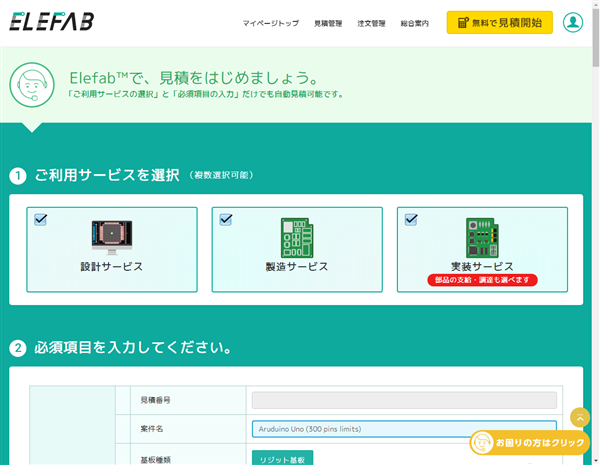Uncheck the 製造サービス checkbox
Viewport: 600px width, 465px height.
(x=225, y=220)
